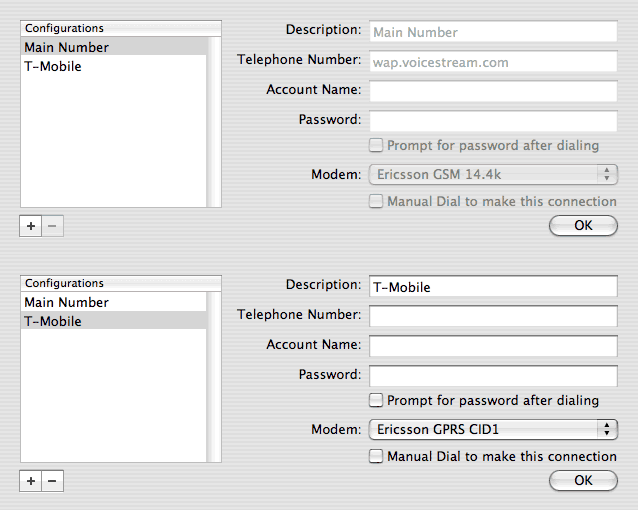Open the Ericsson GSM 14.4k modem dropdown
Screen dimensions: 638x510
pos(493,175)
